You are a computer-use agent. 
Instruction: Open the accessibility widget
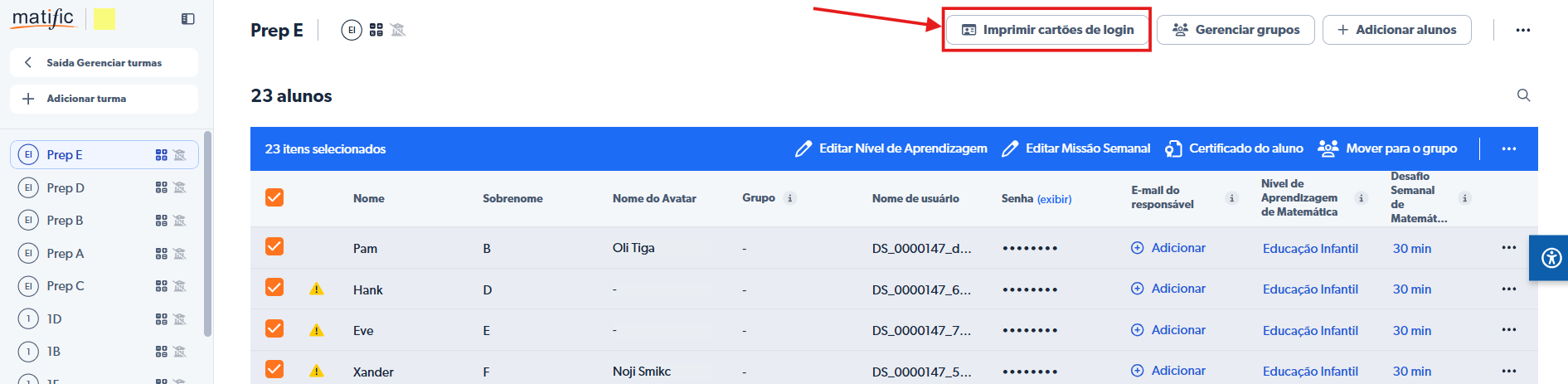click(1551, 258)
